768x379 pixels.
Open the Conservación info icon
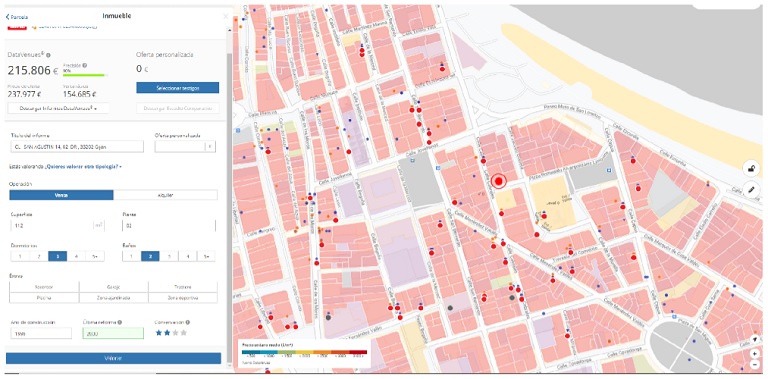[x=188, y=322]
